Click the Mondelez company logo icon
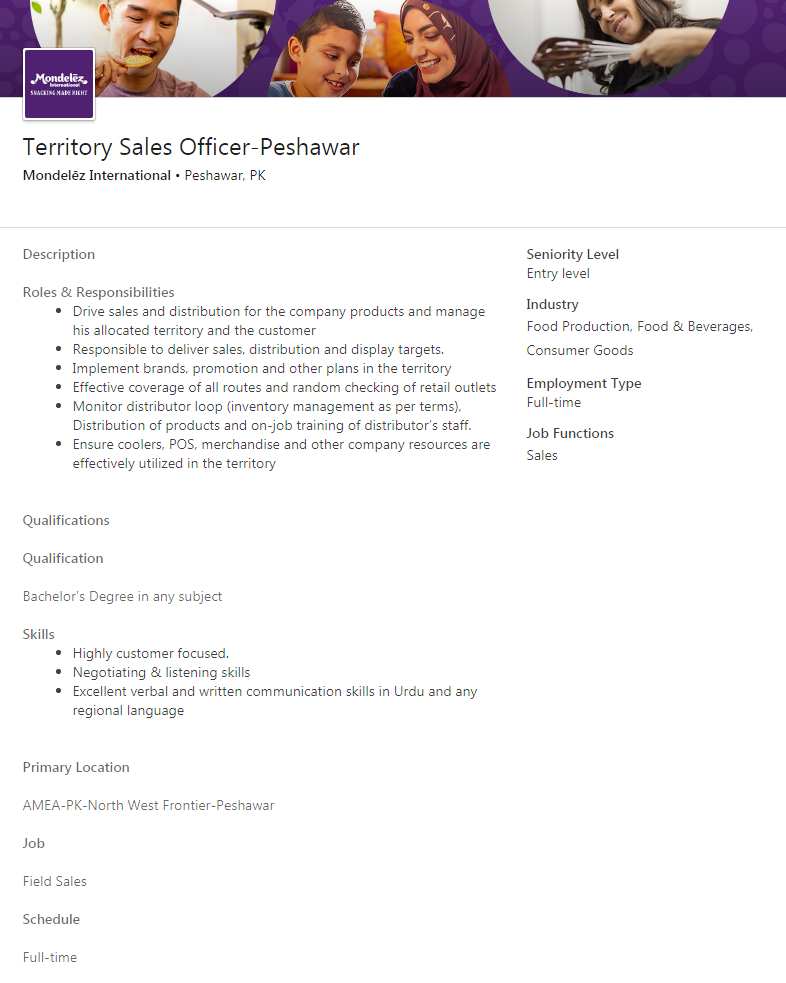The height and width of the screenshot is (983, 786). [59, 85]
